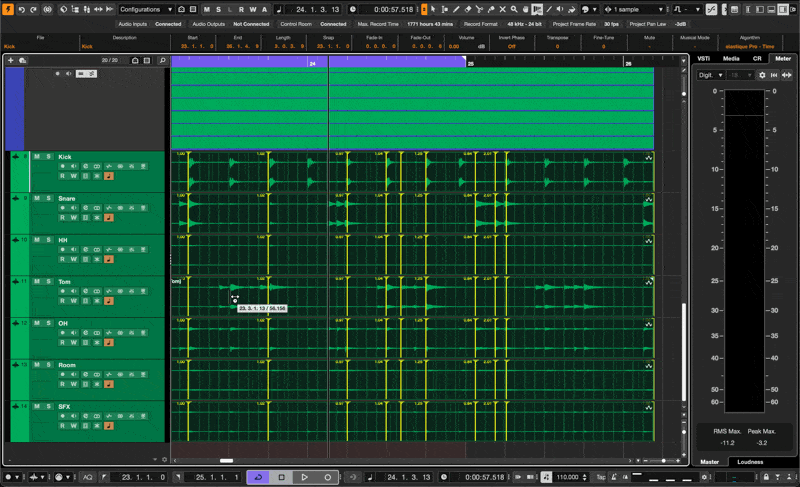The width and height of the screenshot is (800, 487).
Task: Toggle musical timebase on Tom track
Action: (108, 301)
